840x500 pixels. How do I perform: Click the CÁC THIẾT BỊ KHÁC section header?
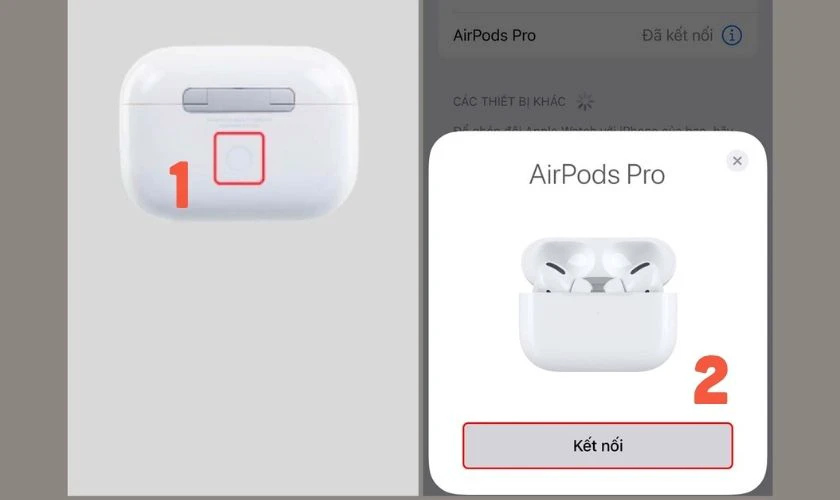point(509,101)
